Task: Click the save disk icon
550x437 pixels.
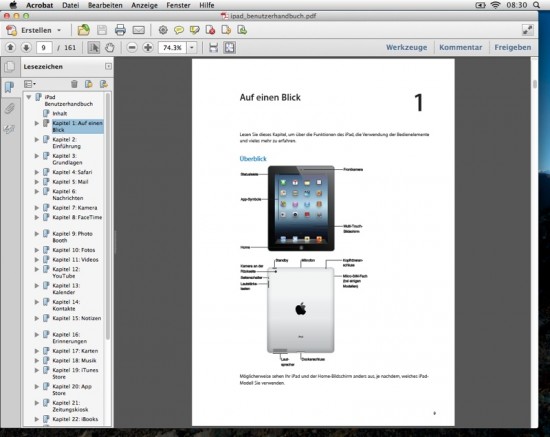Action: click(x=102, y=30)
